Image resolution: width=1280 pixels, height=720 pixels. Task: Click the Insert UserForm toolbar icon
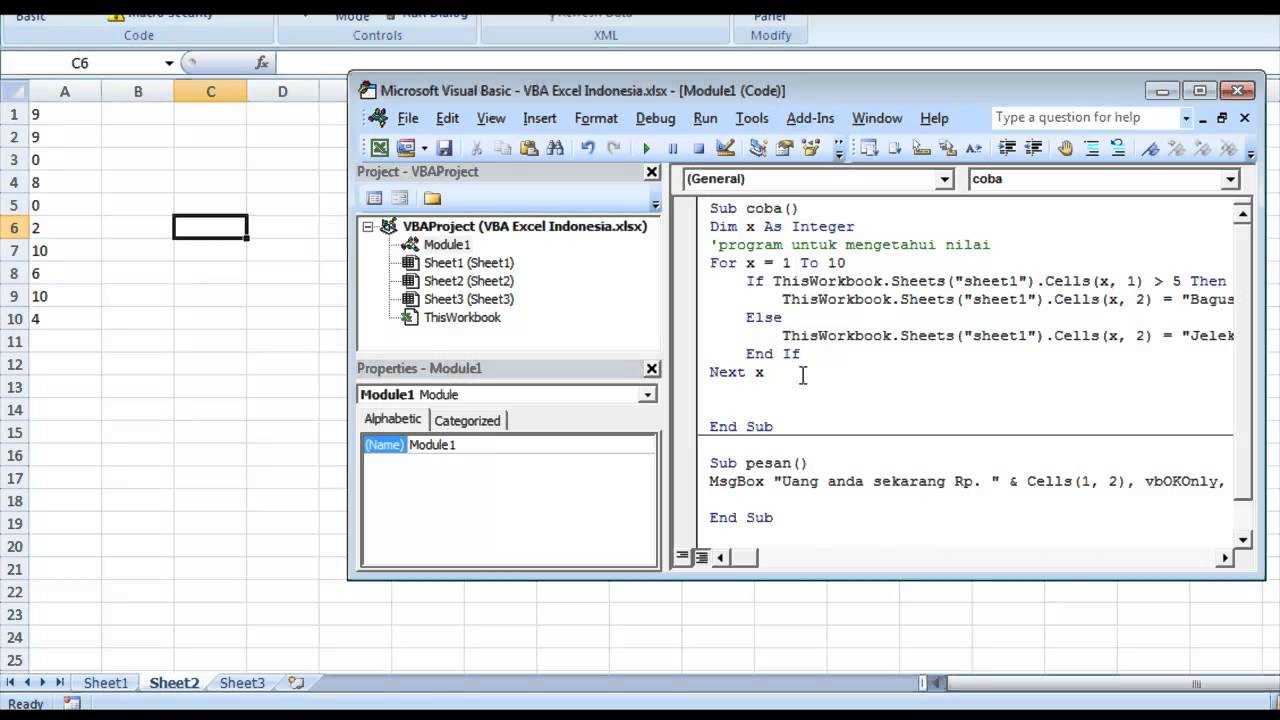(x=406, y=148)
